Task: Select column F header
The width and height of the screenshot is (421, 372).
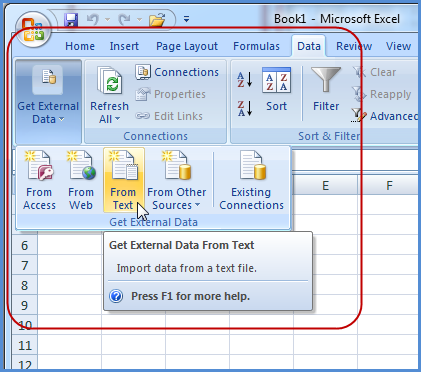Action: click(x=389, y=185)
